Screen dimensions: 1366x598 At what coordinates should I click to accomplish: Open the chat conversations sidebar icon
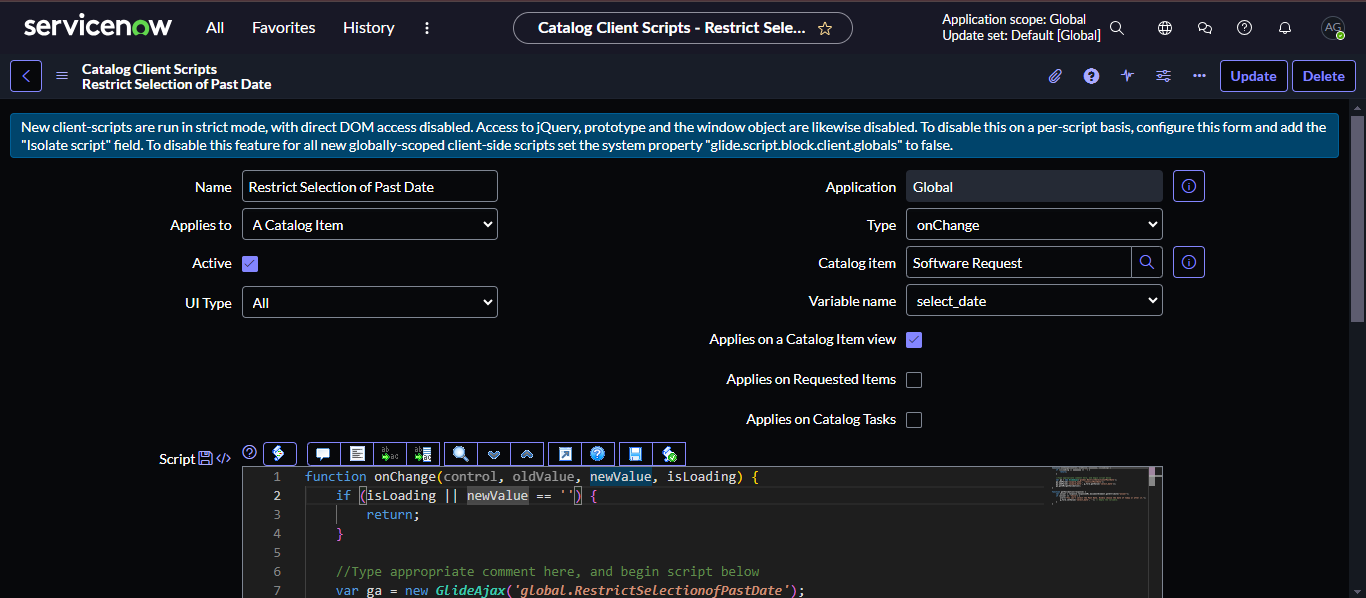(x=1205, y=28)
